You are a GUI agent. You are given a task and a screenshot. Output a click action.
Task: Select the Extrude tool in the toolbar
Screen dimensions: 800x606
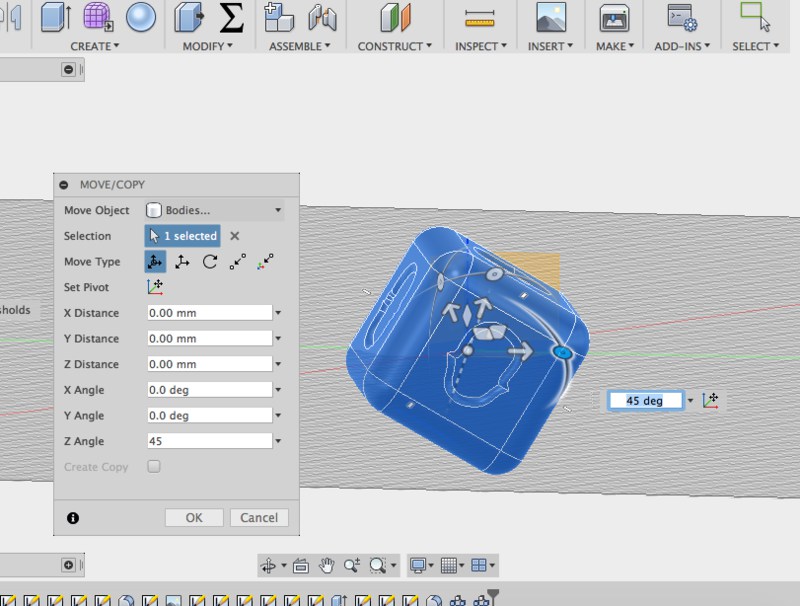pyautogui.click(x=55, y=17)
